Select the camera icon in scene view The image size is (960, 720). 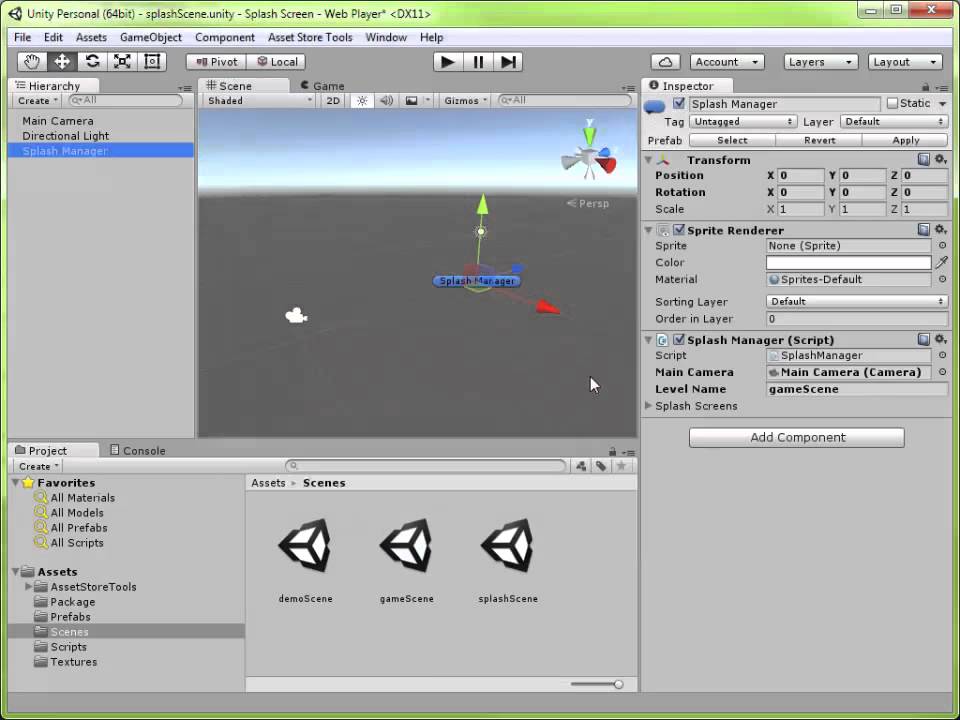click(x=296, y=315)
